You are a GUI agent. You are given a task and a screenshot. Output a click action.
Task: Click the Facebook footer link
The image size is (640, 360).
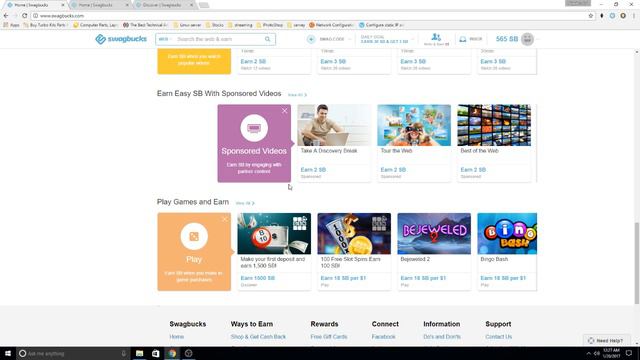point(383,337)
